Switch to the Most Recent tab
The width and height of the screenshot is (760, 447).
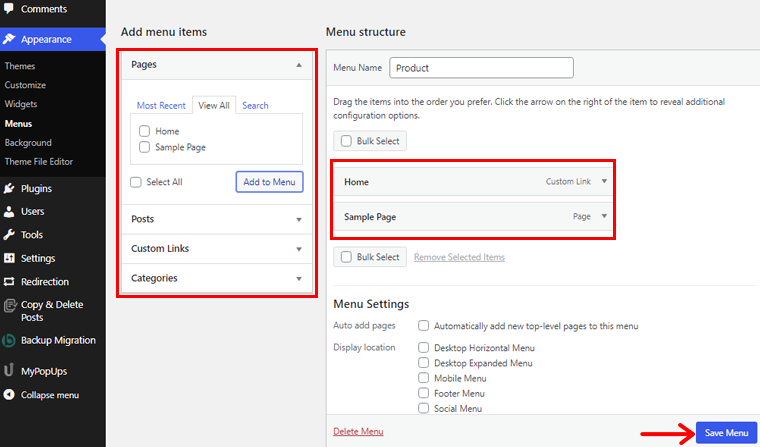tap(160, 105)
